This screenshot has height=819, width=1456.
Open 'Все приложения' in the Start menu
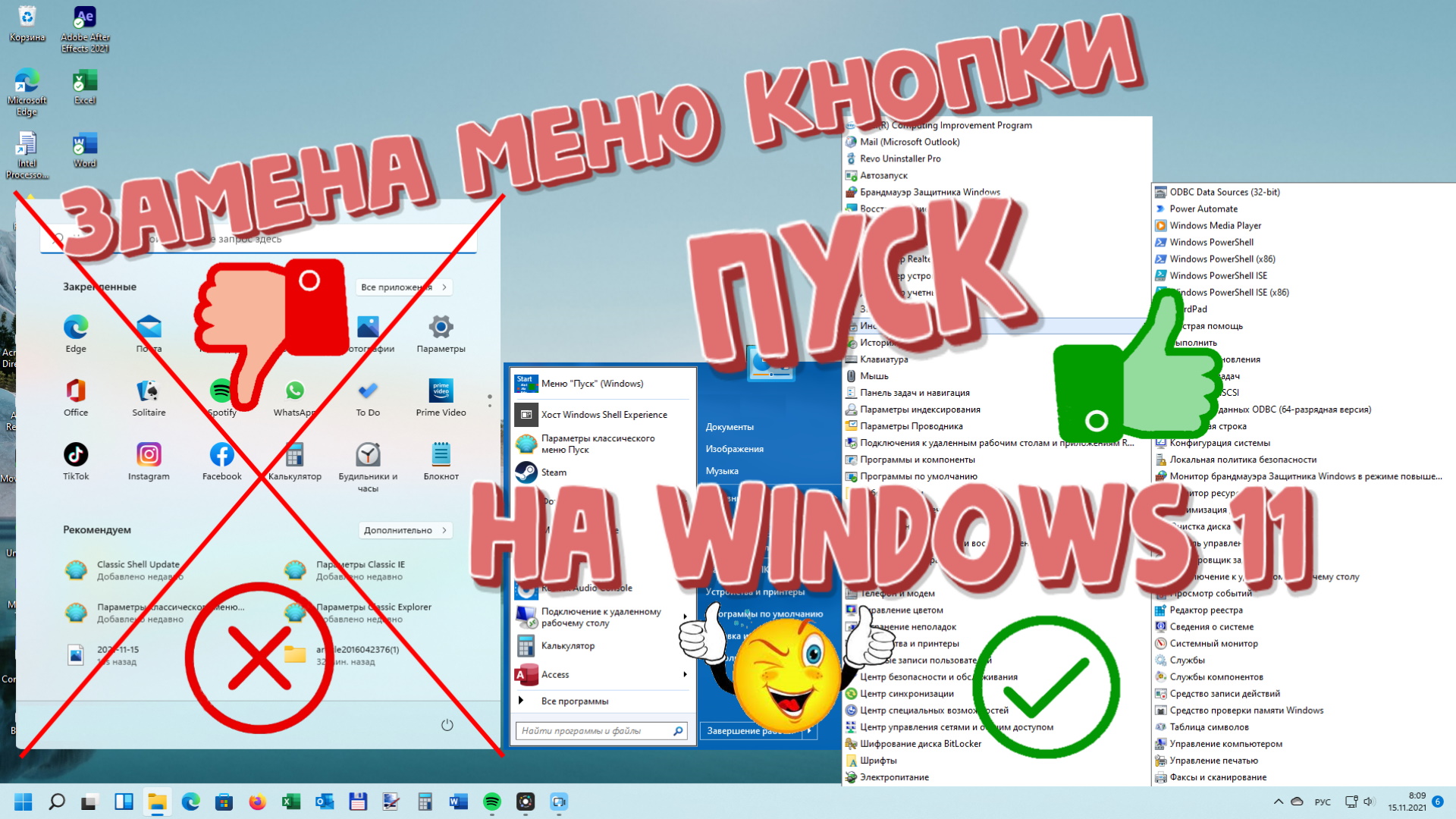403,287
